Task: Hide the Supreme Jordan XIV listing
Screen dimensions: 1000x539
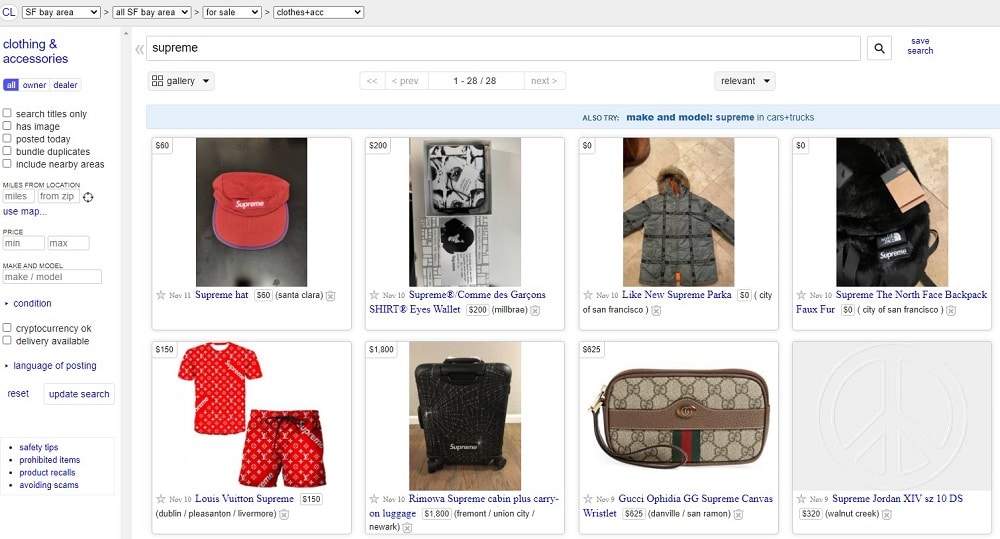Action: tap(886, 515)
